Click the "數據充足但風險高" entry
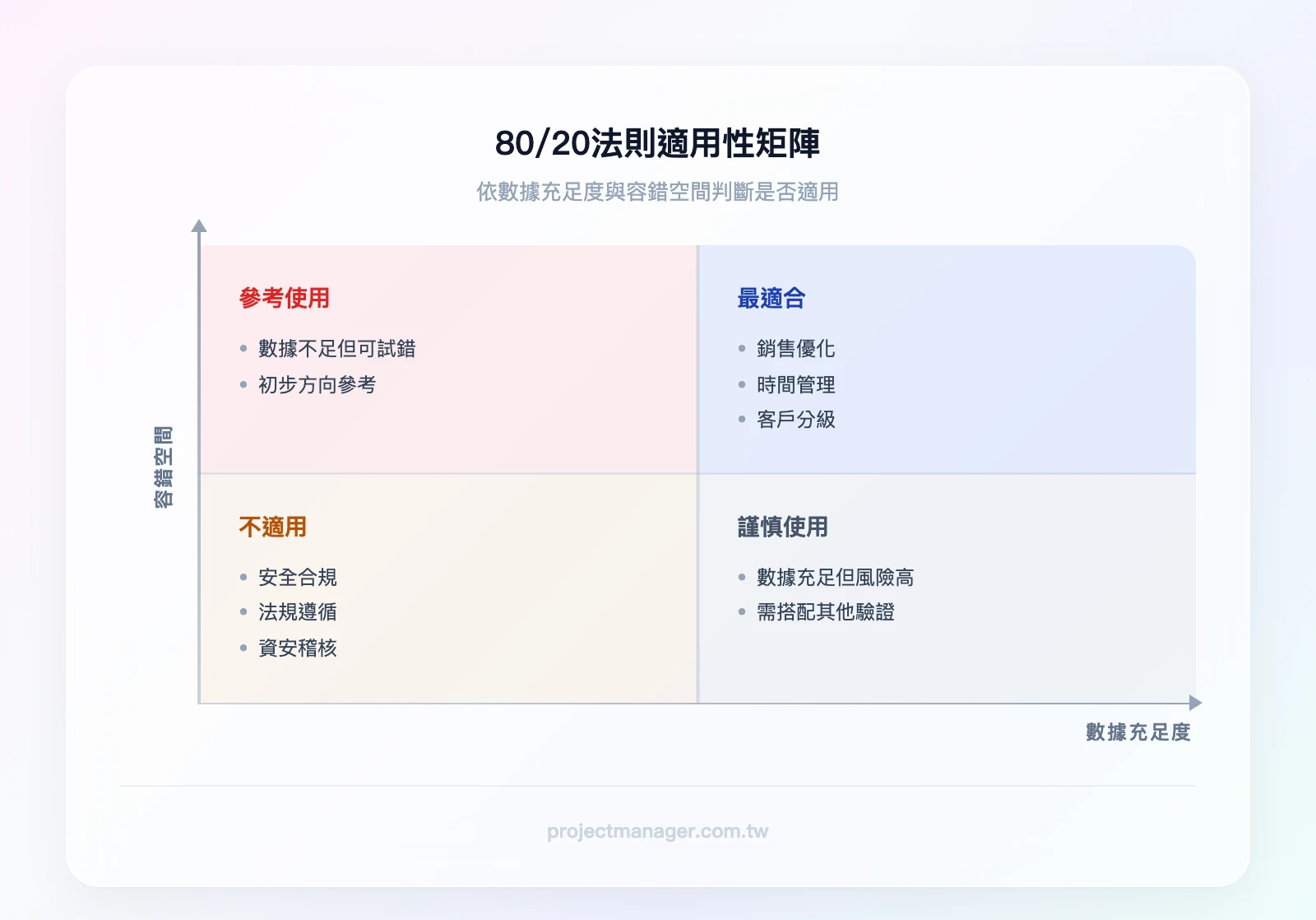 point(833,577)
